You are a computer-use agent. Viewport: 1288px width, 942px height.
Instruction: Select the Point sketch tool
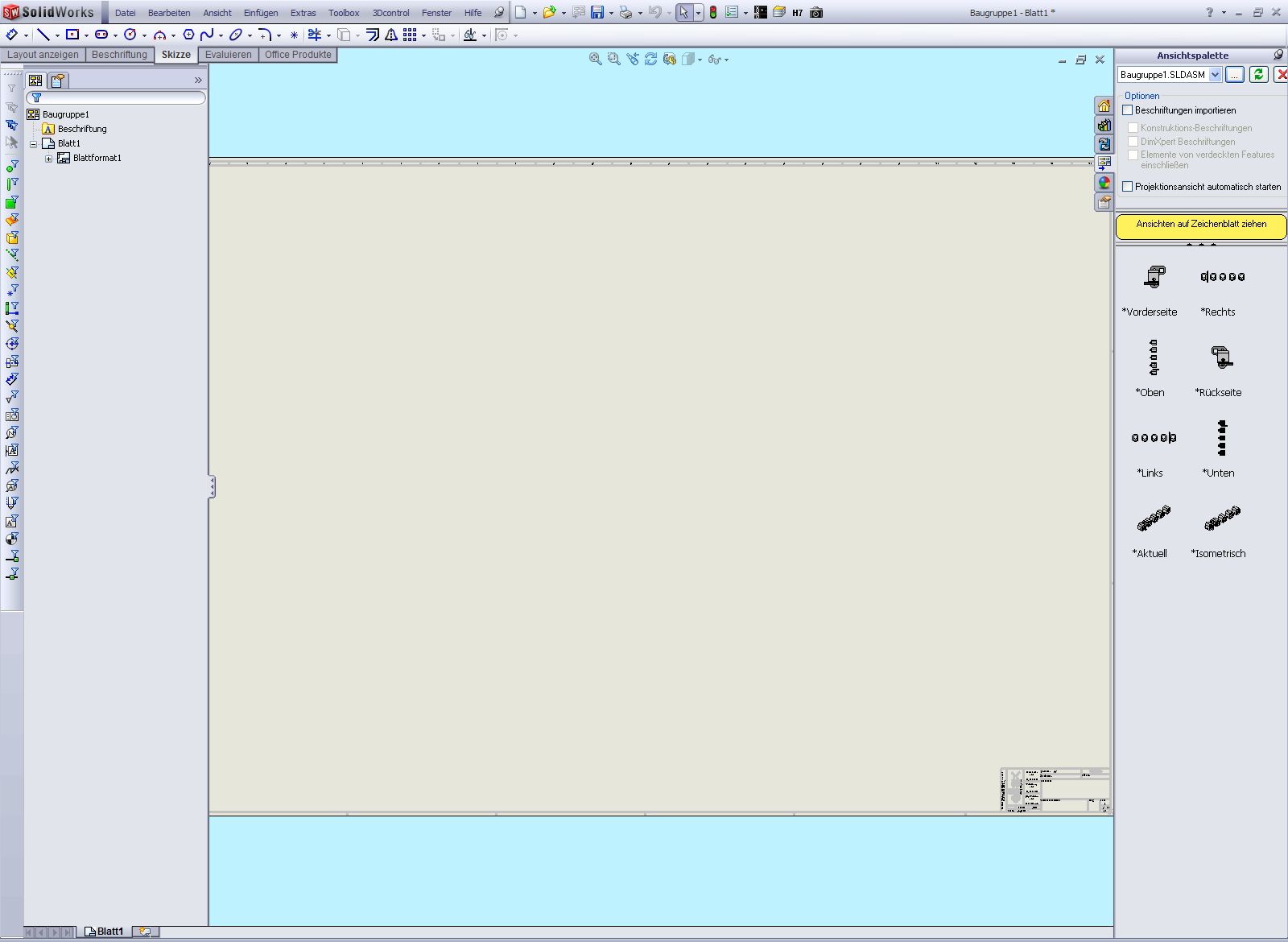(x=294, y=35)
